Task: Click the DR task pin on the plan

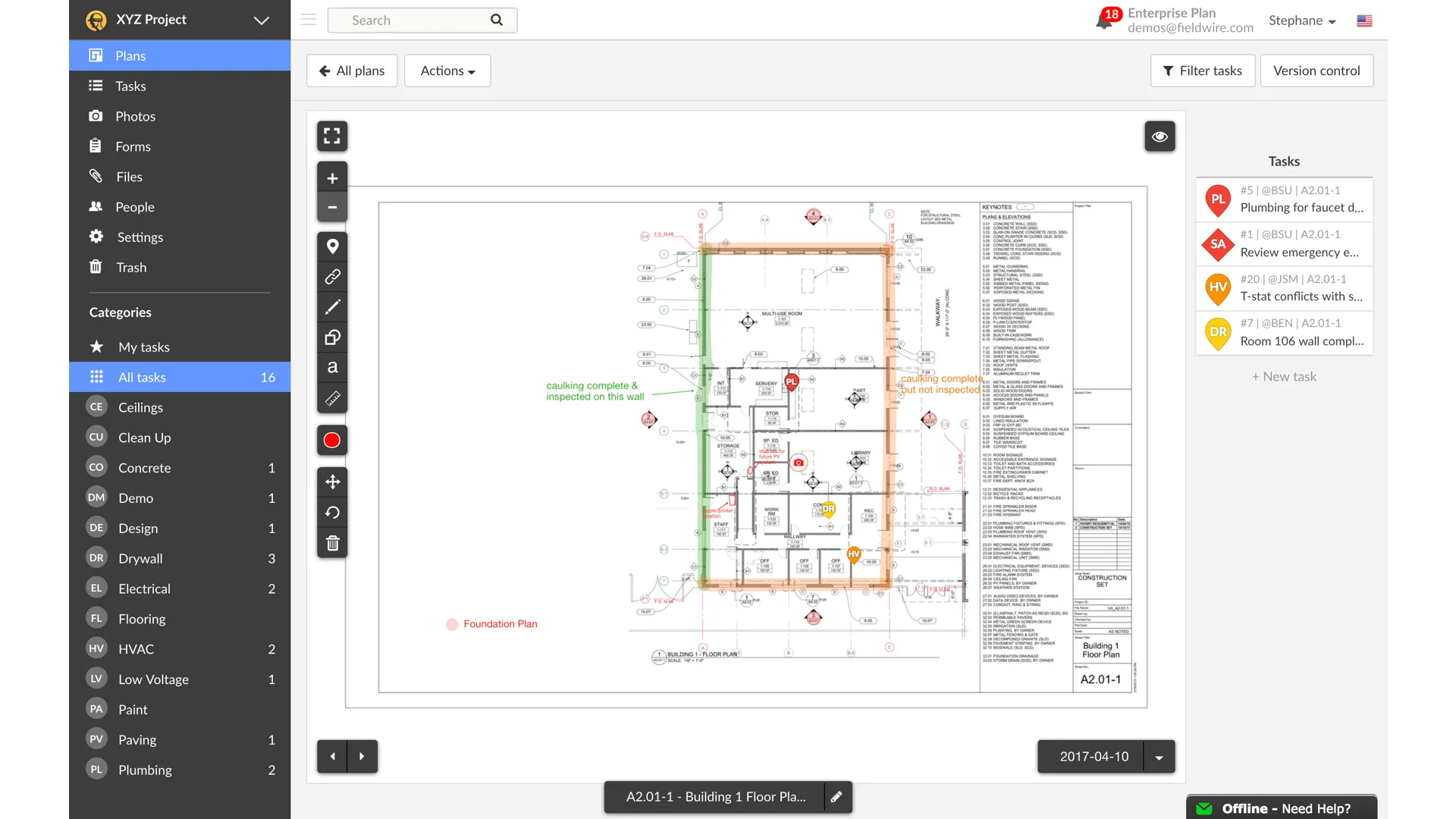Action: click(x=828, y=510)
